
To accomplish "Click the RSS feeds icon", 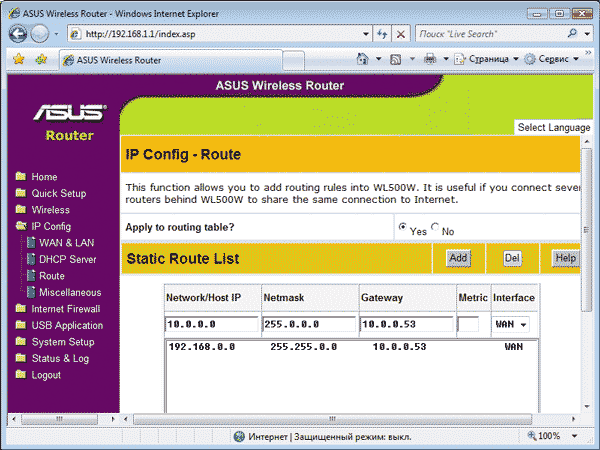I will coord(396,59).
